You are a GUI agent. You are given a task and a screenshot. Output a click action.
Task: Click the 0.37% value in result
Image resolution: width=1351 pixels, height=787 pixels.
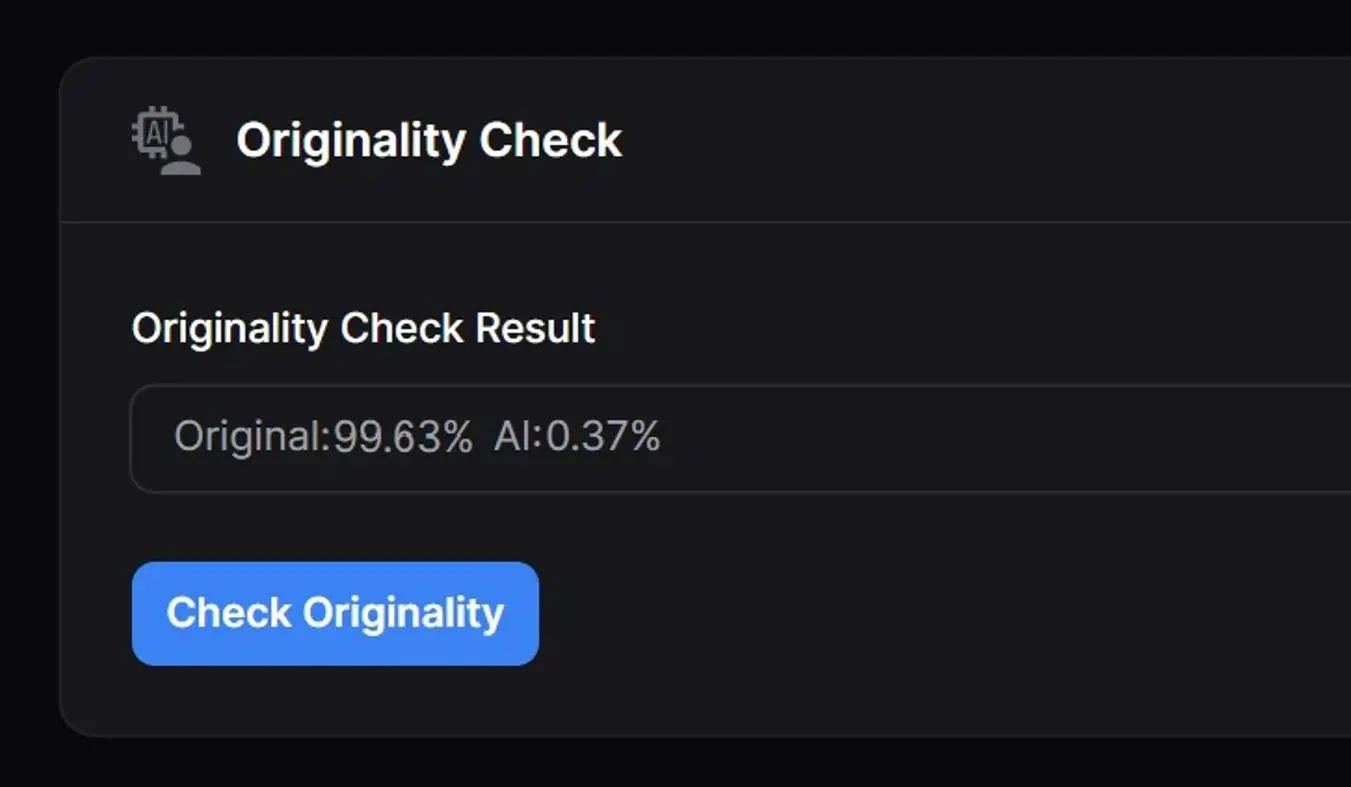click(603, 437)
